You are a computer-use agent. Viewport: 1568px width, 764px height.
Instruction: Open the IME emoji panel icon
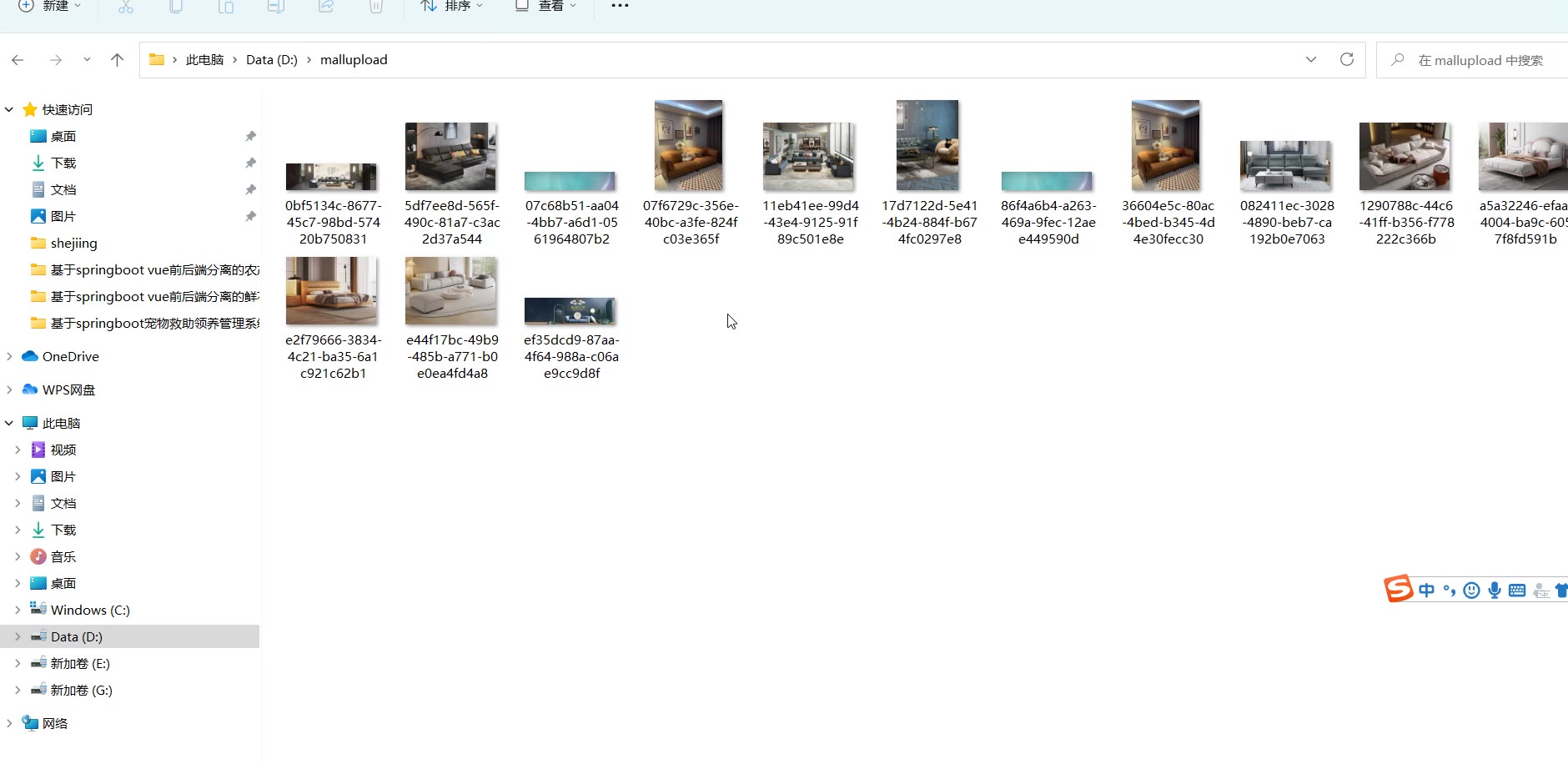(1472, 591)
